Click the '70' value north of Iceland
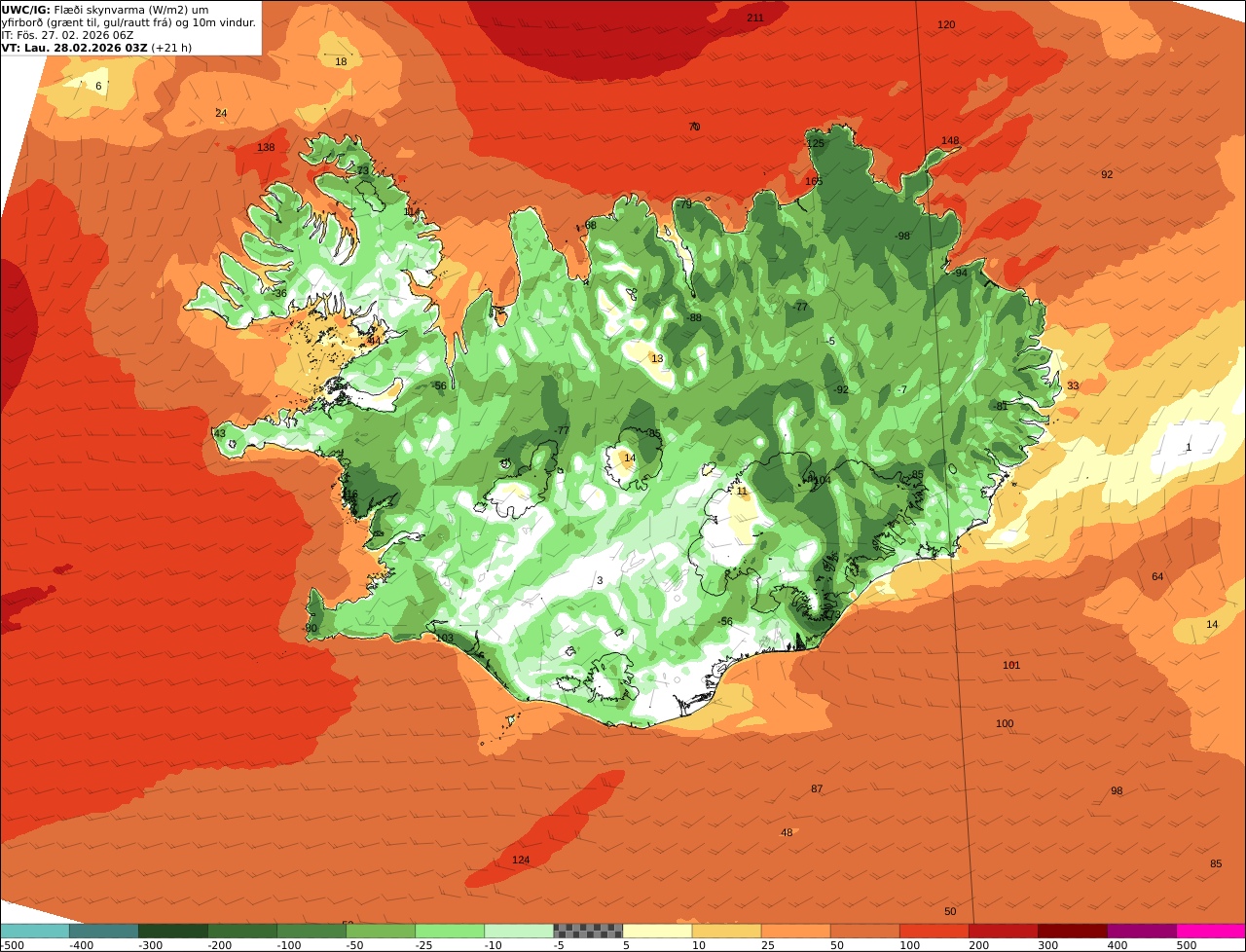This screenshot has height=952, width=1246. pos(694,127)
